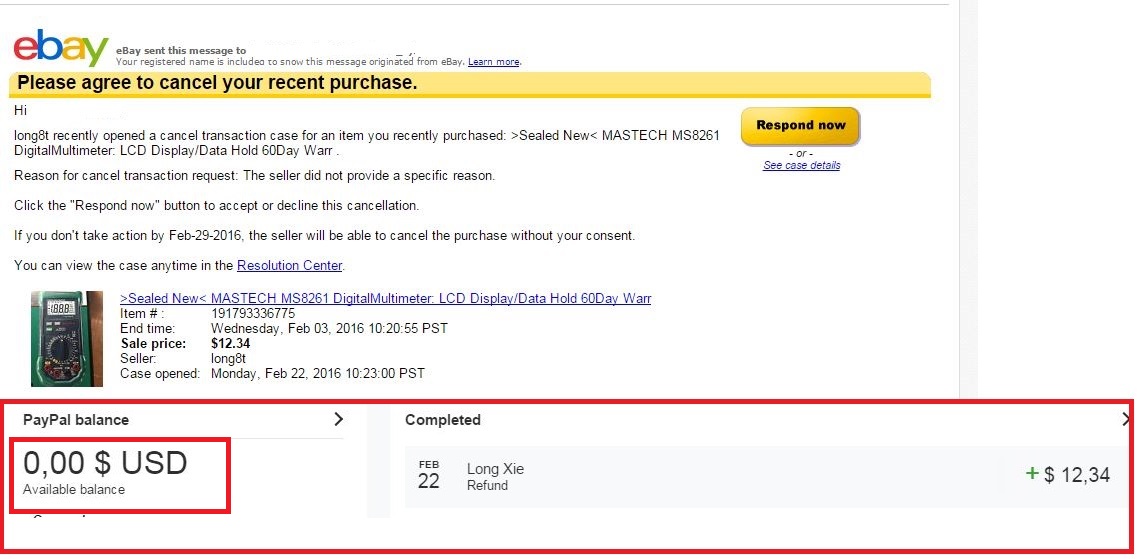Click the $ 12,34 refund amount

pyautogui.click(x=1077, y=476)
